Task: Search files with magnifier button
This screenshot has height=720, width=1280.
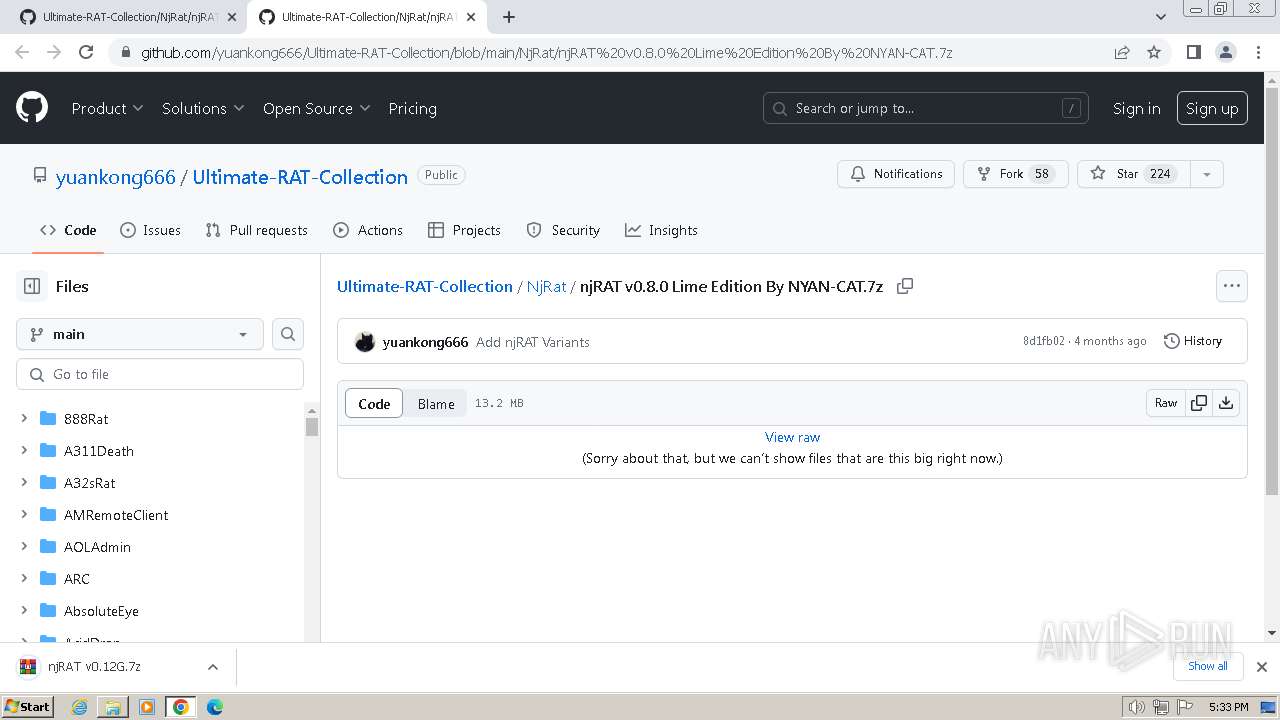Action: 288,334
